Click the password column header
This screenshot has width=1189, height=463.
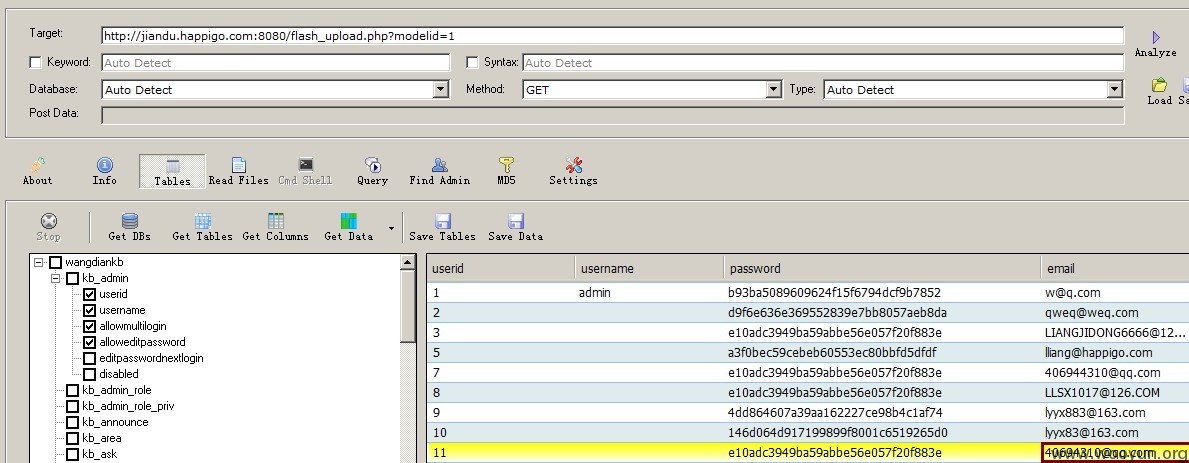click(883, 268)
